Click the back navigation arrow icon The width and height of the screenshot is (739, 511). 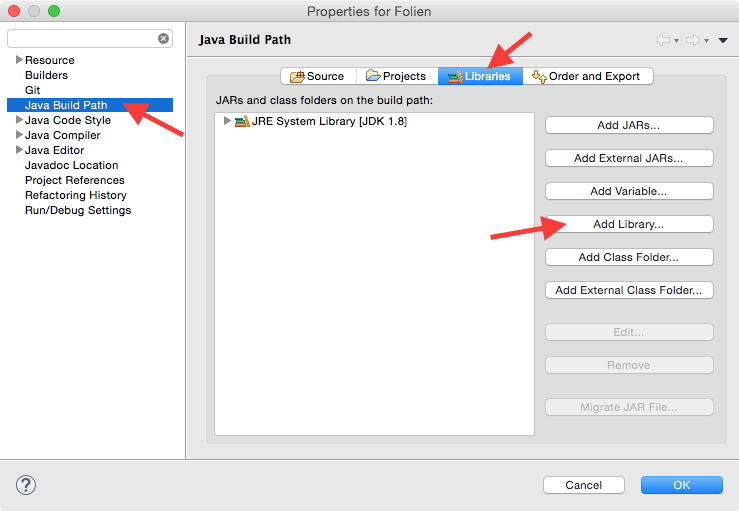663,40
